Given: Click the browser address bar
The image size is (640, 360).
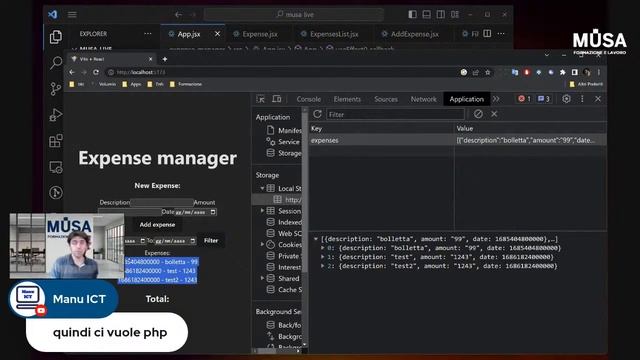Looking at the screenshot, I should 282,72.
